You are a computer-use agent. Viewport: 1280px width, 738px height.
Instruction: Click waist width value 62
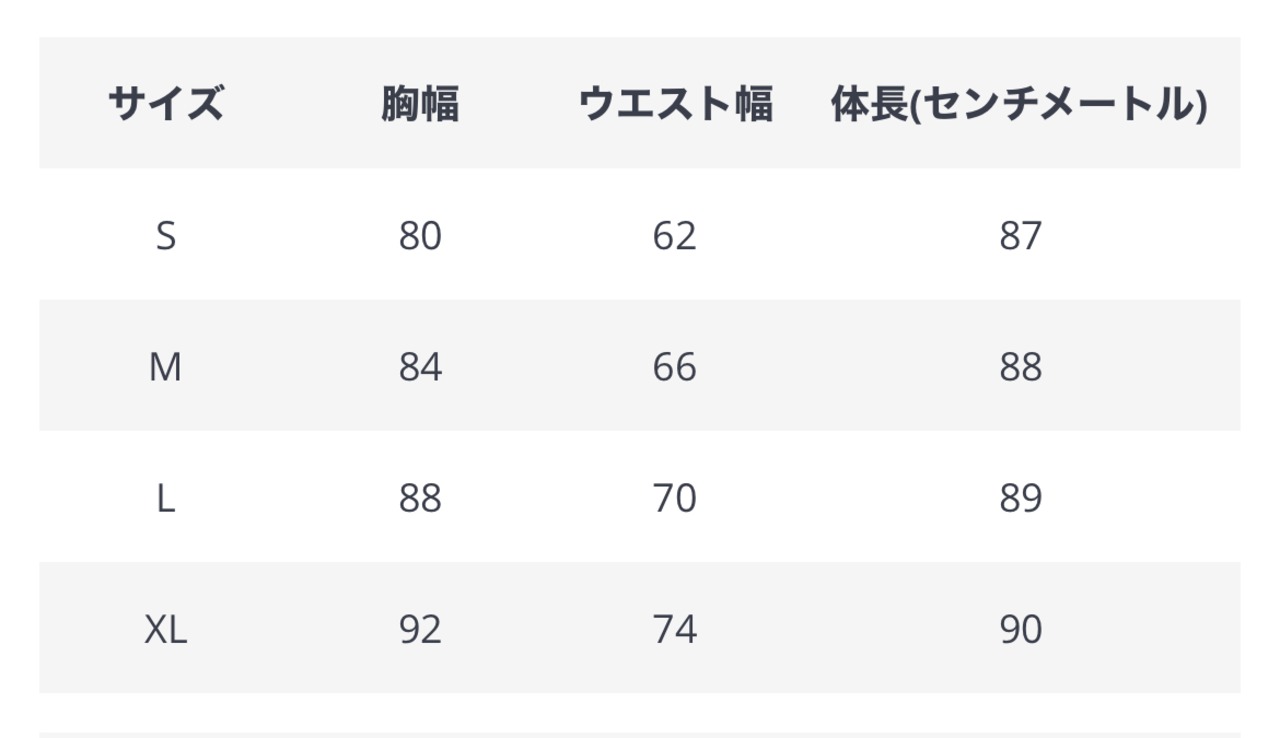[675, 237]
